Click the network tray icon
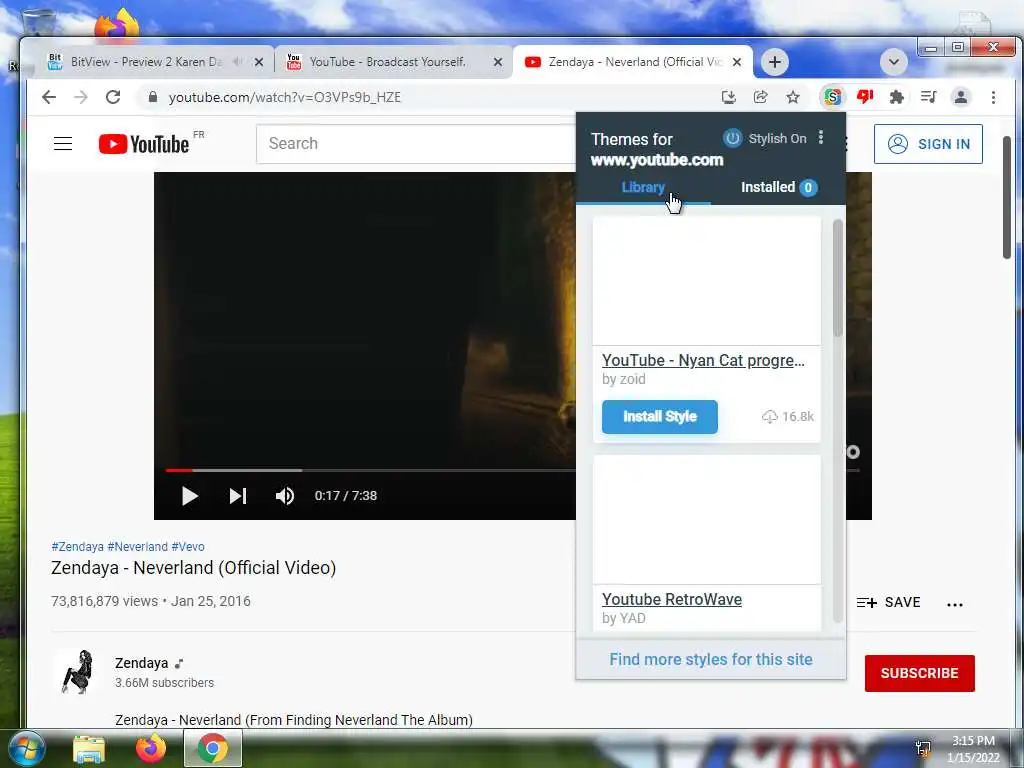 click(923, 748)
